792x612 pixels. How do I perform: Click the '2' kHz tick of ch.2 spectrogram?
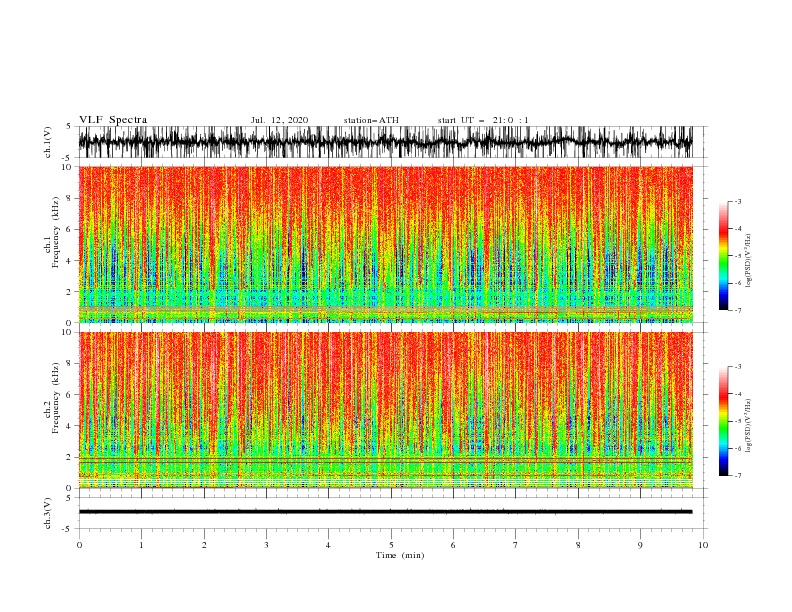(x=71, y=457)
